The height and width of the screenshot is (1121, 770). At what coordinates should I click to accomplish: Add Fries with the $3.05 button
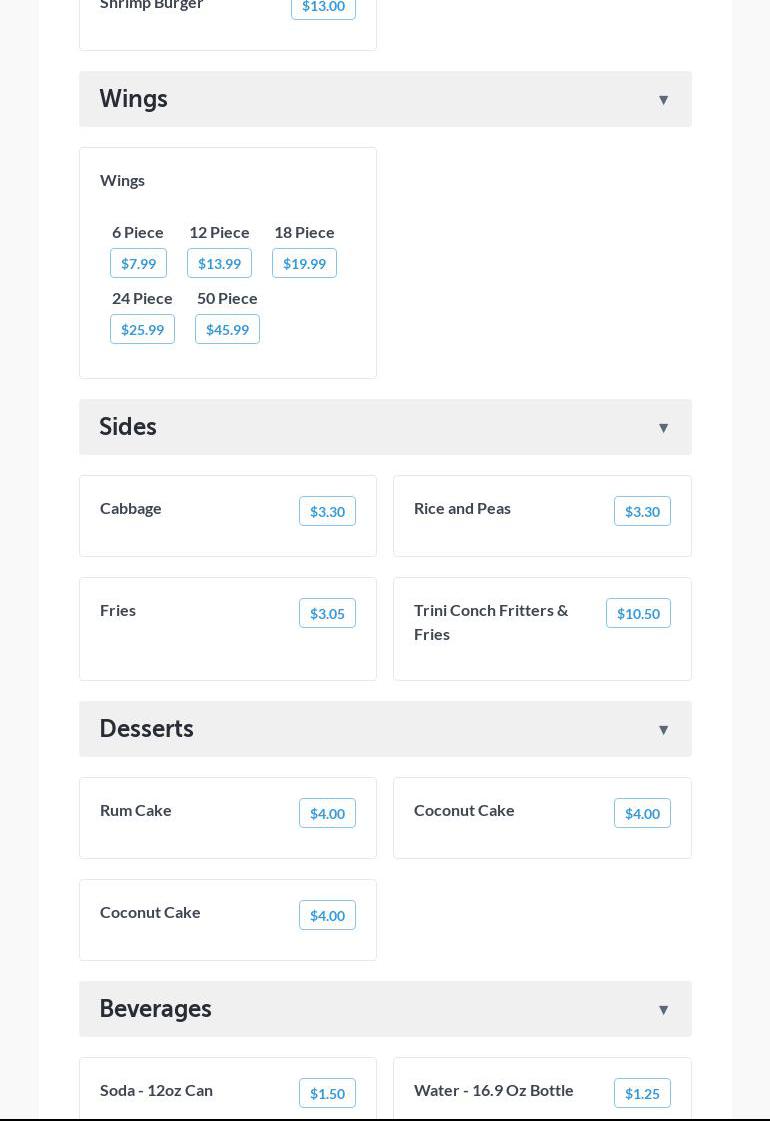327,613
